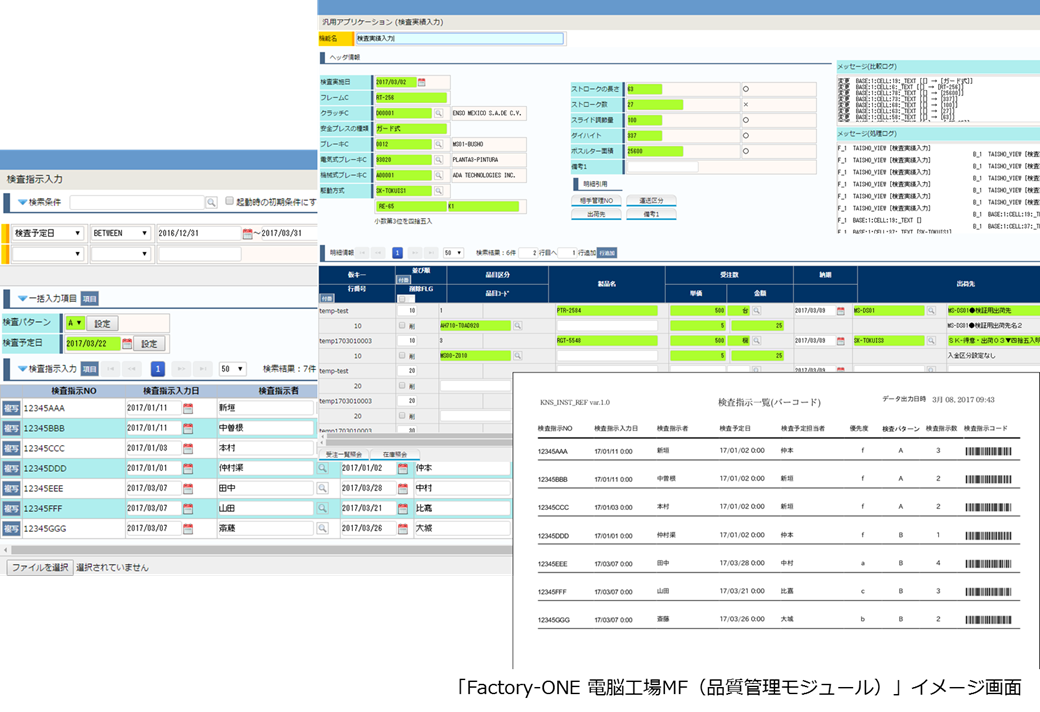Click 設定 button for 検査予定日
The width and height of the screenshot is (1040, 712).
tap(149, 344)
